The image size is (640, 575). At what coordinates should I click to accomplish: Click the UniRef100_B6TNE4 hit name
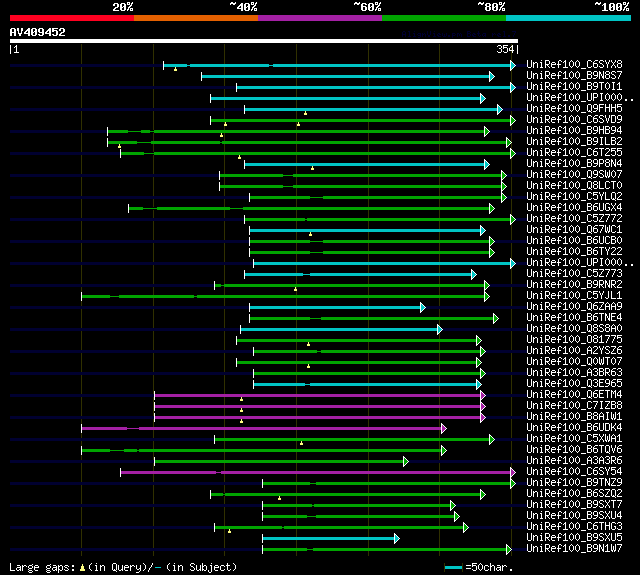tap(574, 318)
